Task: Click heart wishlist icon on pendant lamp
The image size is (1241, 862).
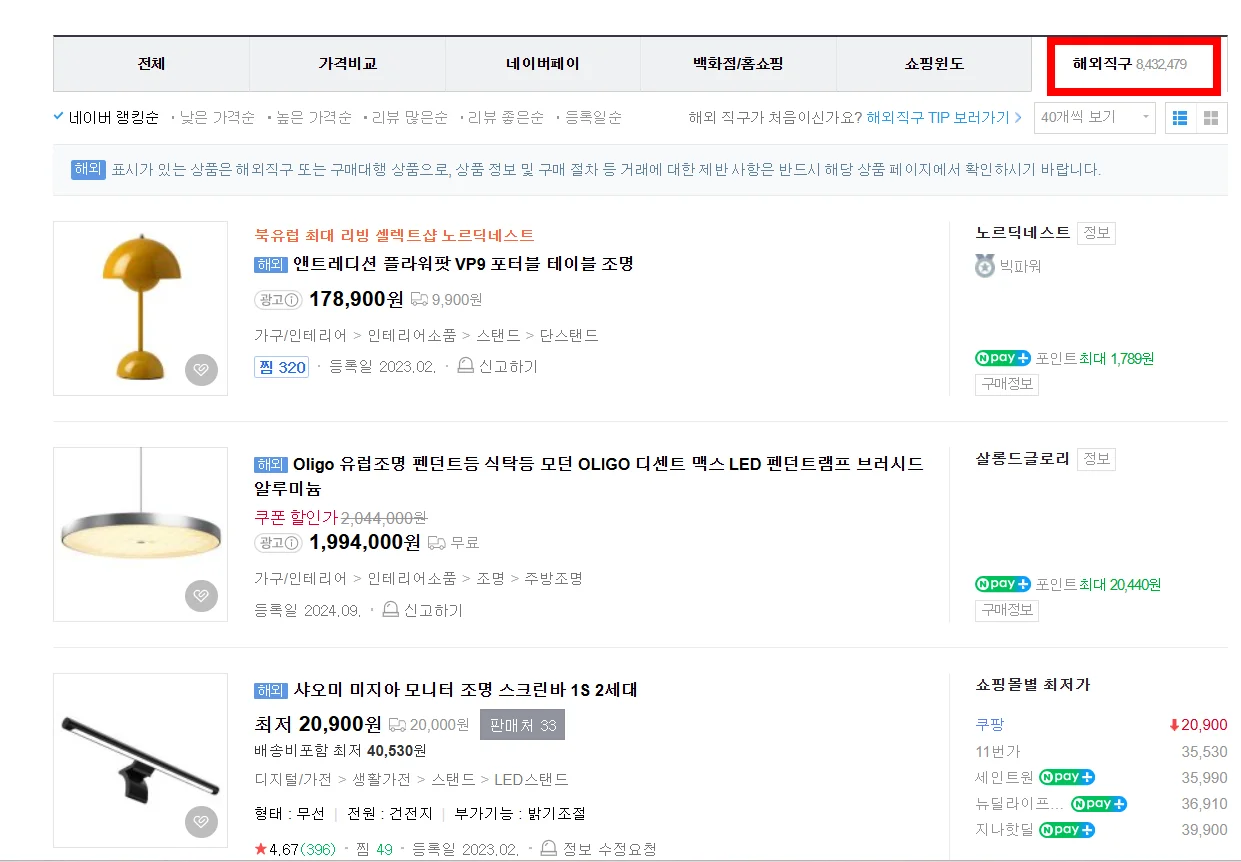Action: [x=201, y=596]
